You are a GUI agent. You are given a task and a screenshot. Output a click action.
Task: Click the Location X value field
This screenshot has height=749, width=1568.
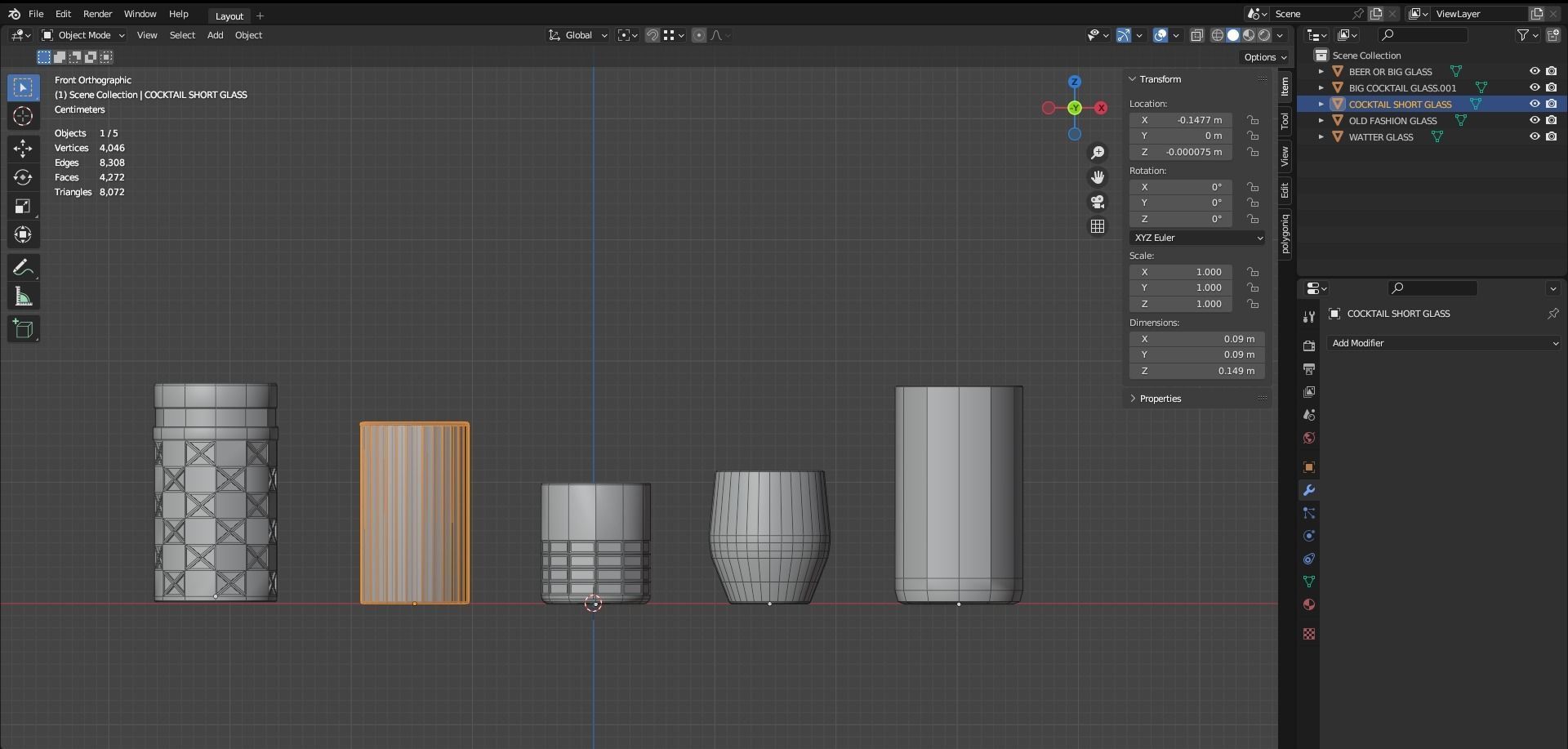coord(1181,120)
